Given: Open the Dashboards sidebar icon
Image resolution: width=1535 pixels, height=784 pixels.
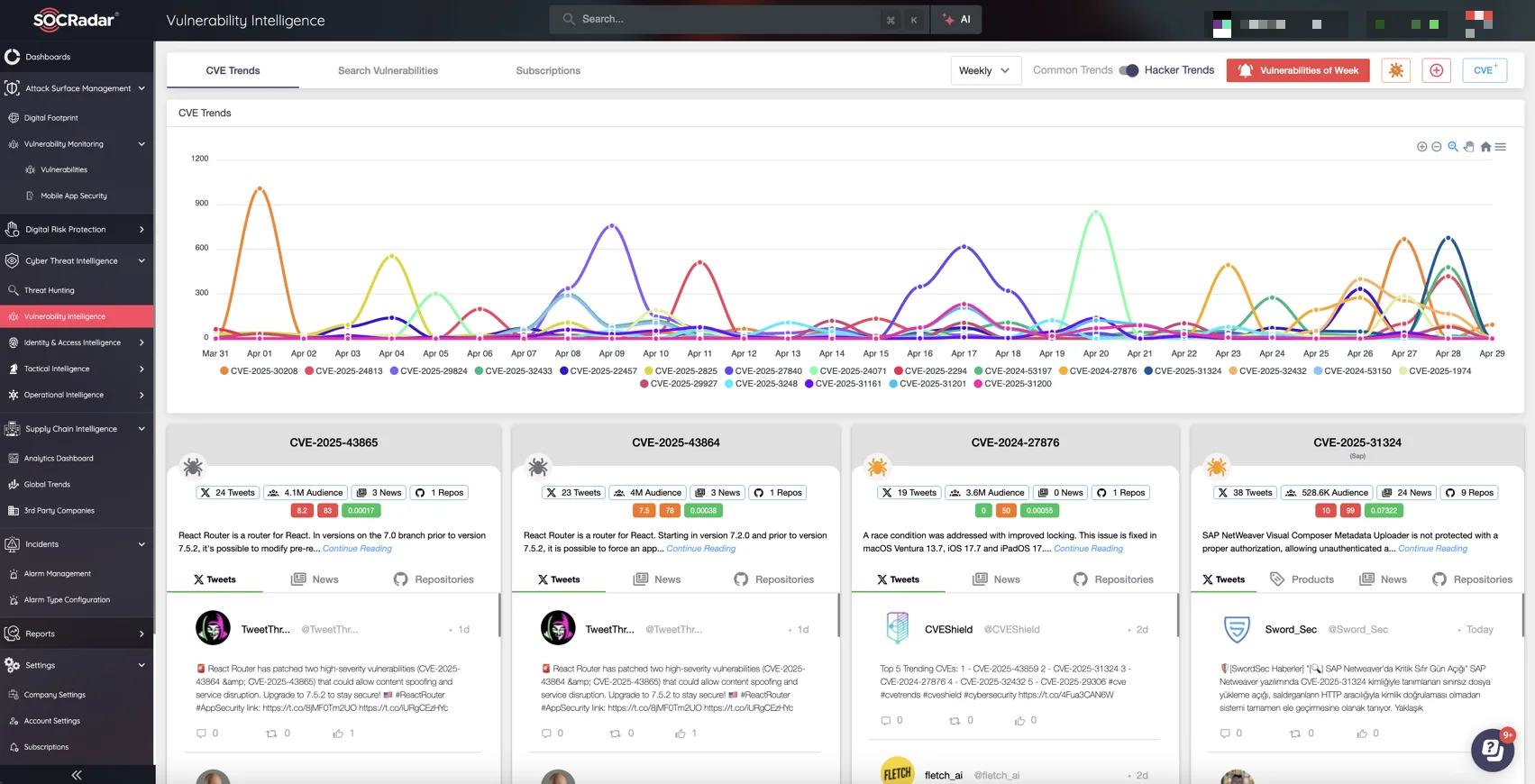Looking at the screenshot, I should coord(13,57).
